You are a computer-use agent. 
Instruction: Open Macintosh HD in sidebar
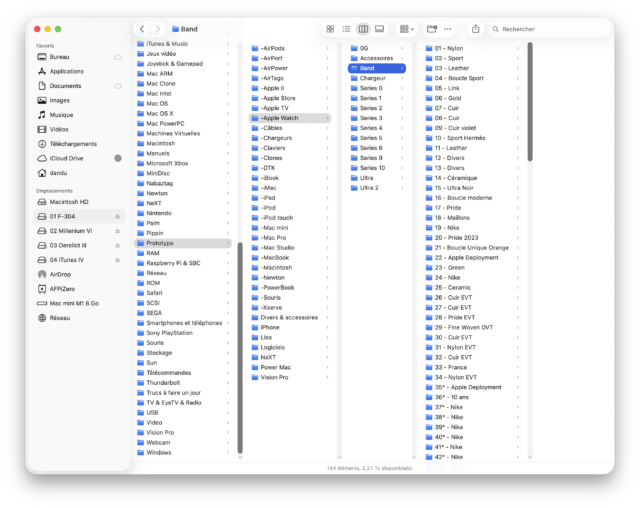coord(70,202)
